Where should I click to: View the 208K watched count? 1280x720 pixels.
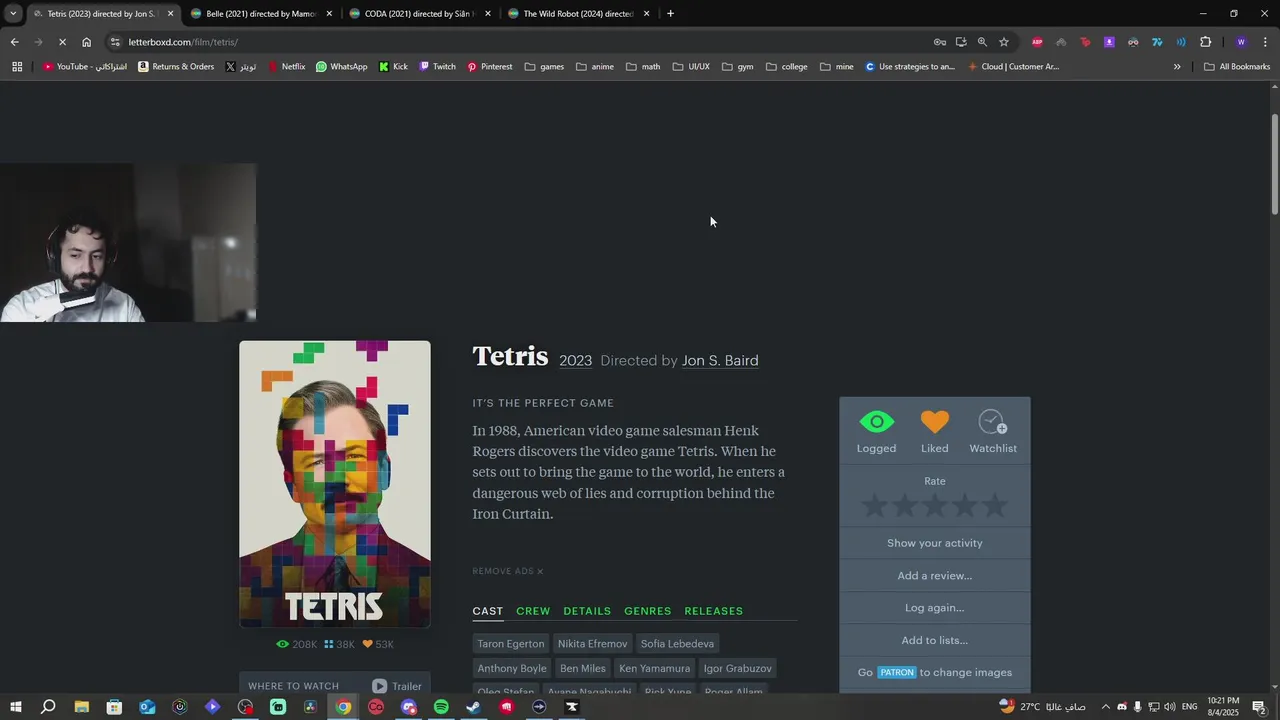tap(297, 644)
